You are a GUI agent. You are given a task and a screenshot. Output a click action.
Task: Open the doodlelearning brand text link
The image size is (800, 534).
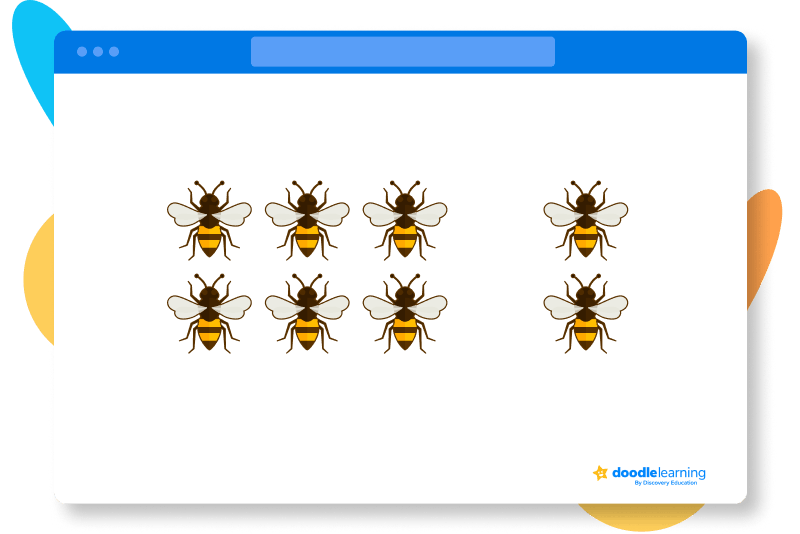(x=658, y=472)
